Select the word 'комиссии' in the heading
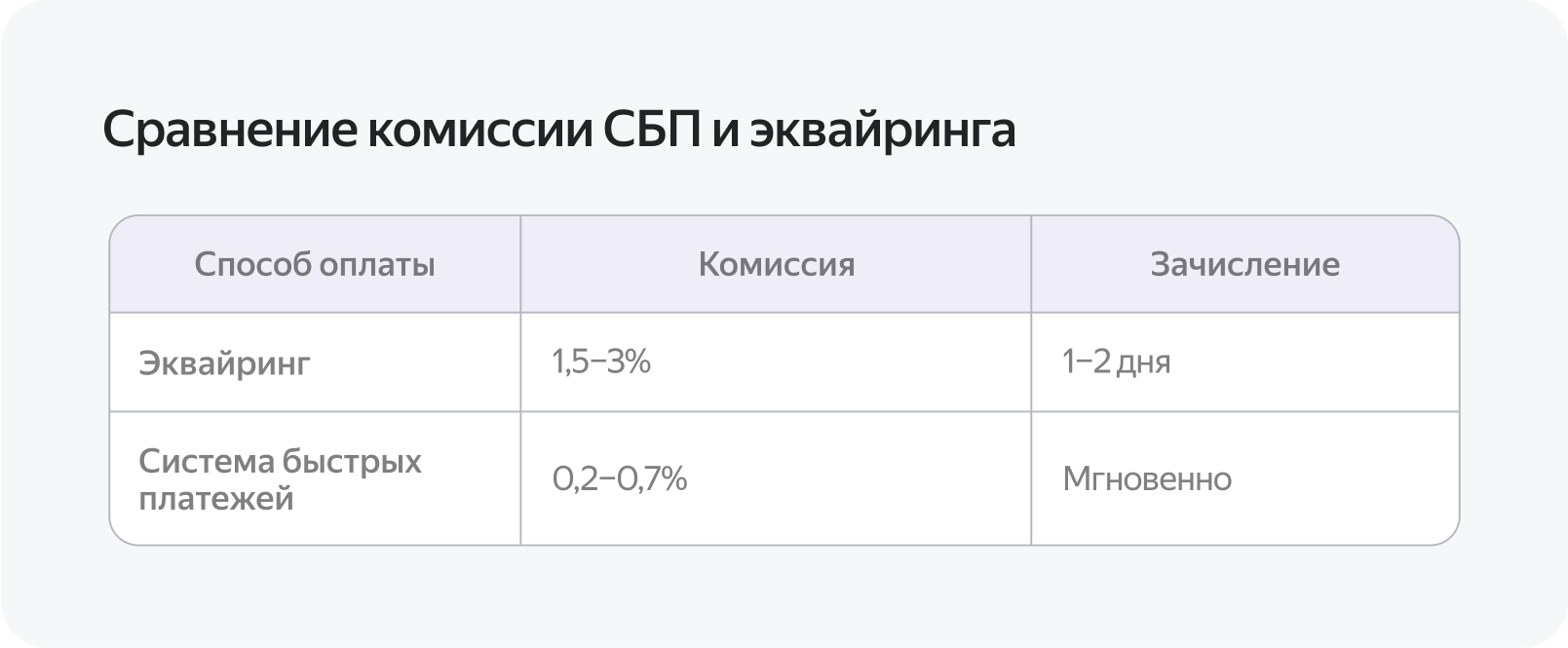This screenshot has width=1568, height=648. (474, 133)
